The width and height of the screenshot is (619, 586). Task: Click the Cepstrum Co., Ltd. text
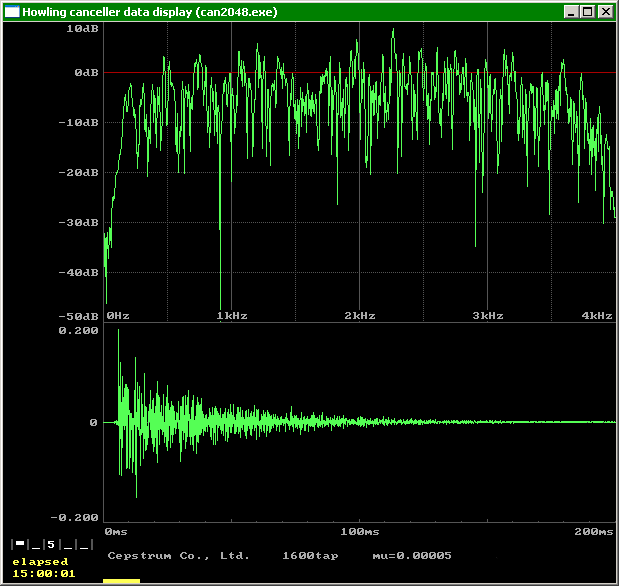pyautogui.click(x=178, y=555)
